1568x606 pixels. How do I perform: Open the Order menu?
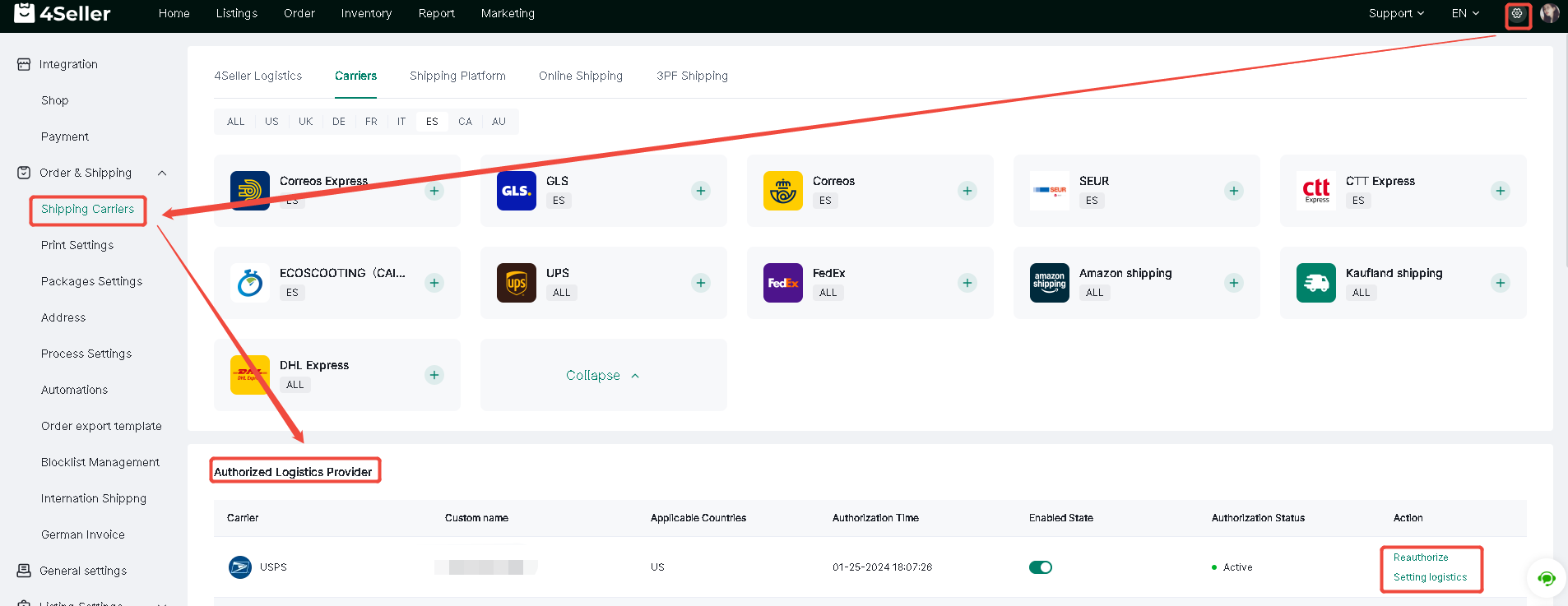pyautogui.click(x=299, y=13)
